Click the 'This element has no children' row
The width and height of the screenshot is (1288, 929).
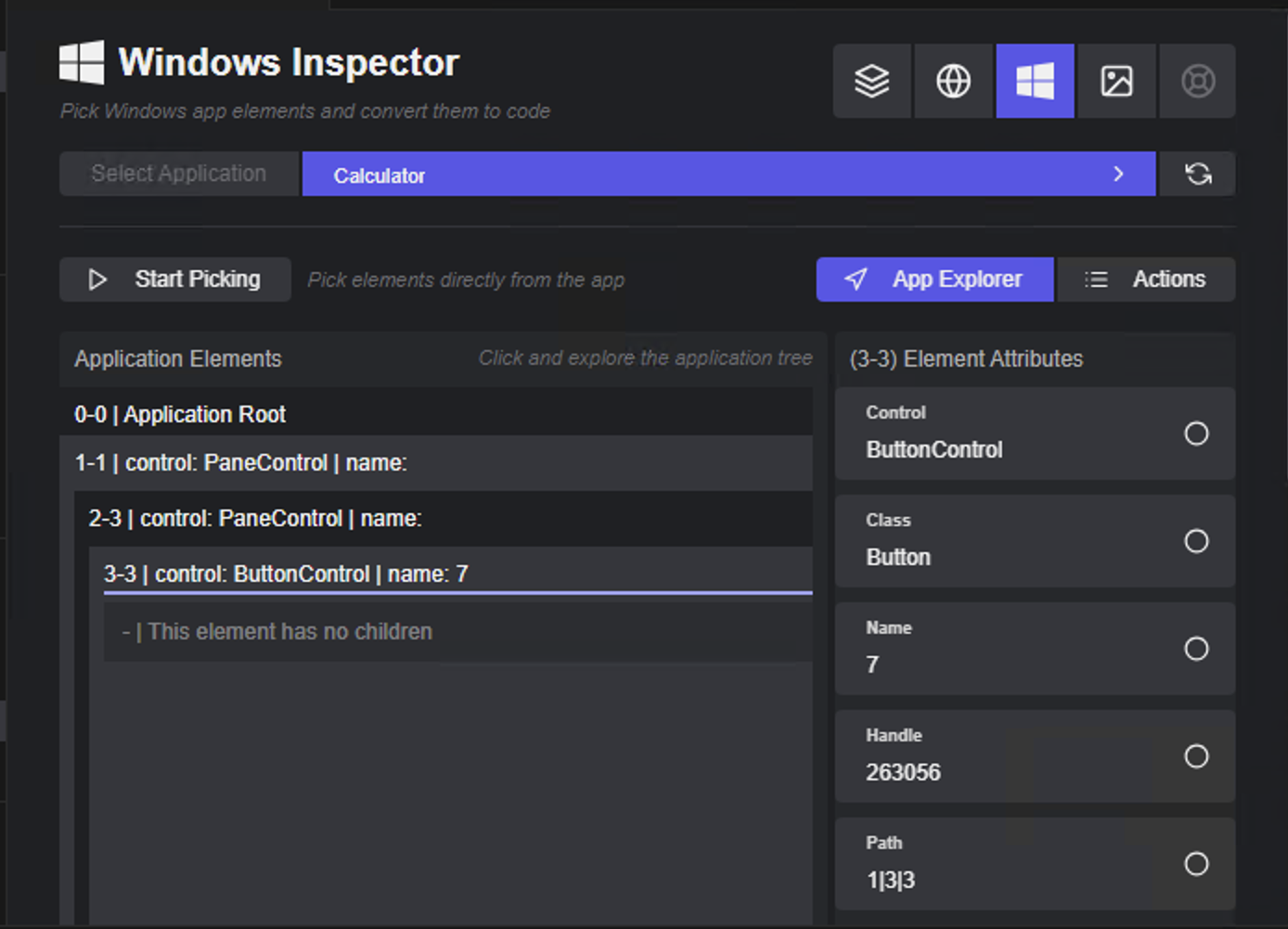(458, 632)
